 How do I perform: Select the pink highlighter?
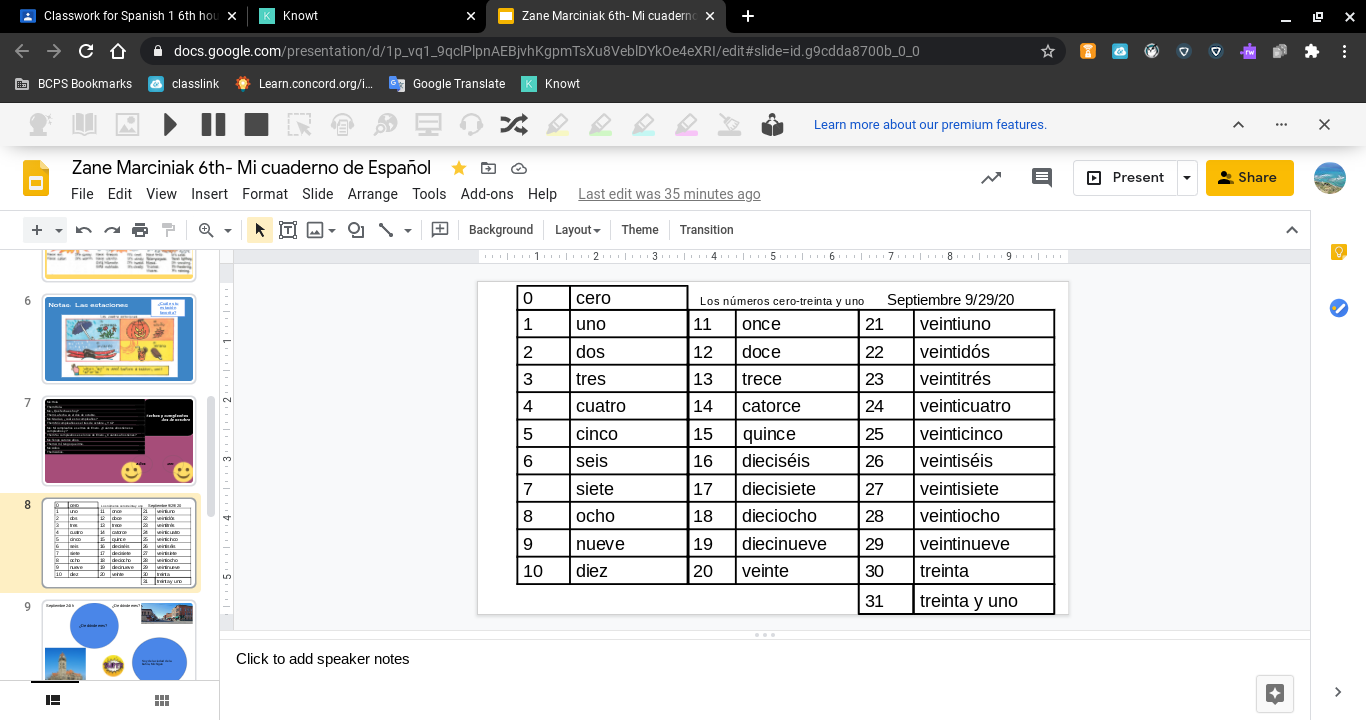(686, 125)
